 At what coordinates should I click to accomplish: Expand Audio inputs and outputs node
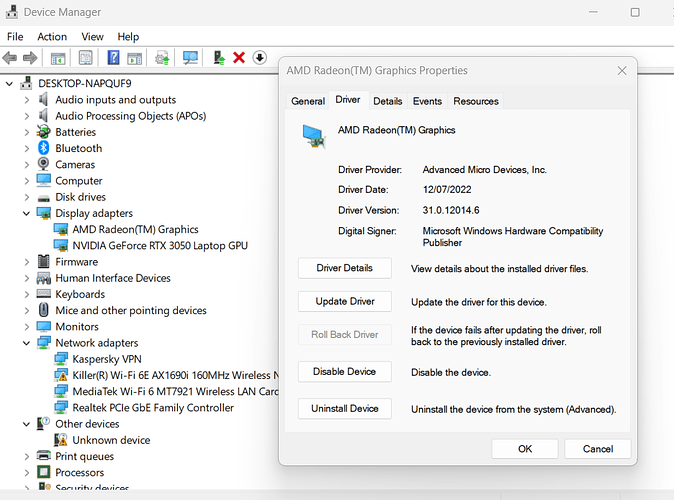pos(26,100)
